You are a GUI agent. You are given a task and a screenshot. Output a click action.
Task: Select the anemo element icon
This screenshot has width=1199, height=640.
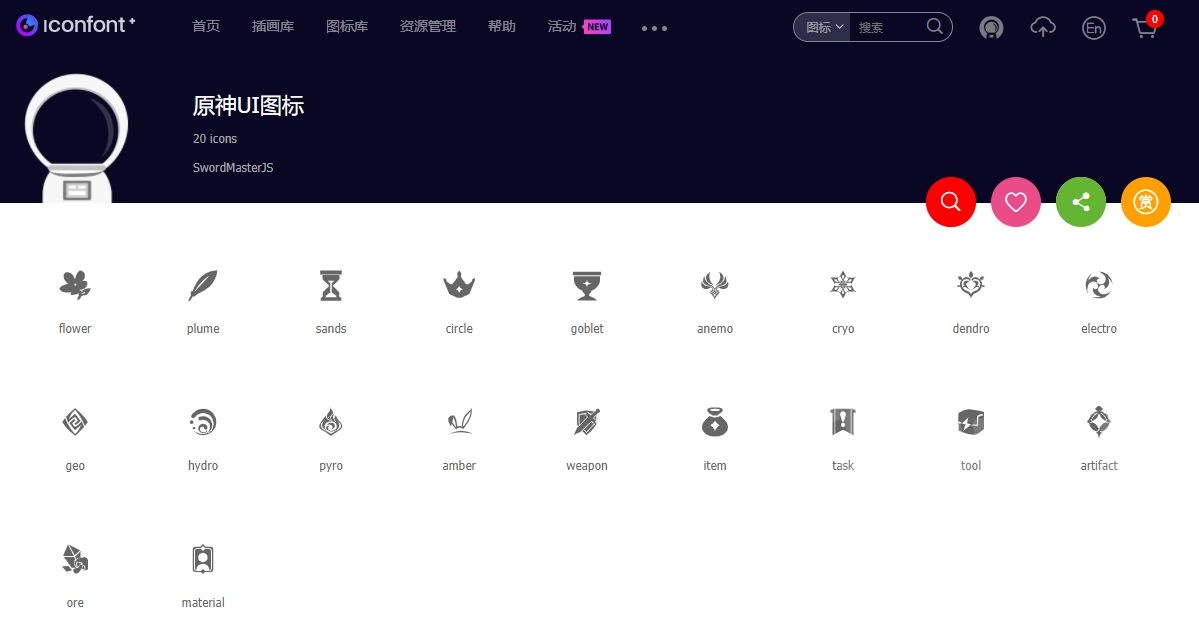coord(715,285)
